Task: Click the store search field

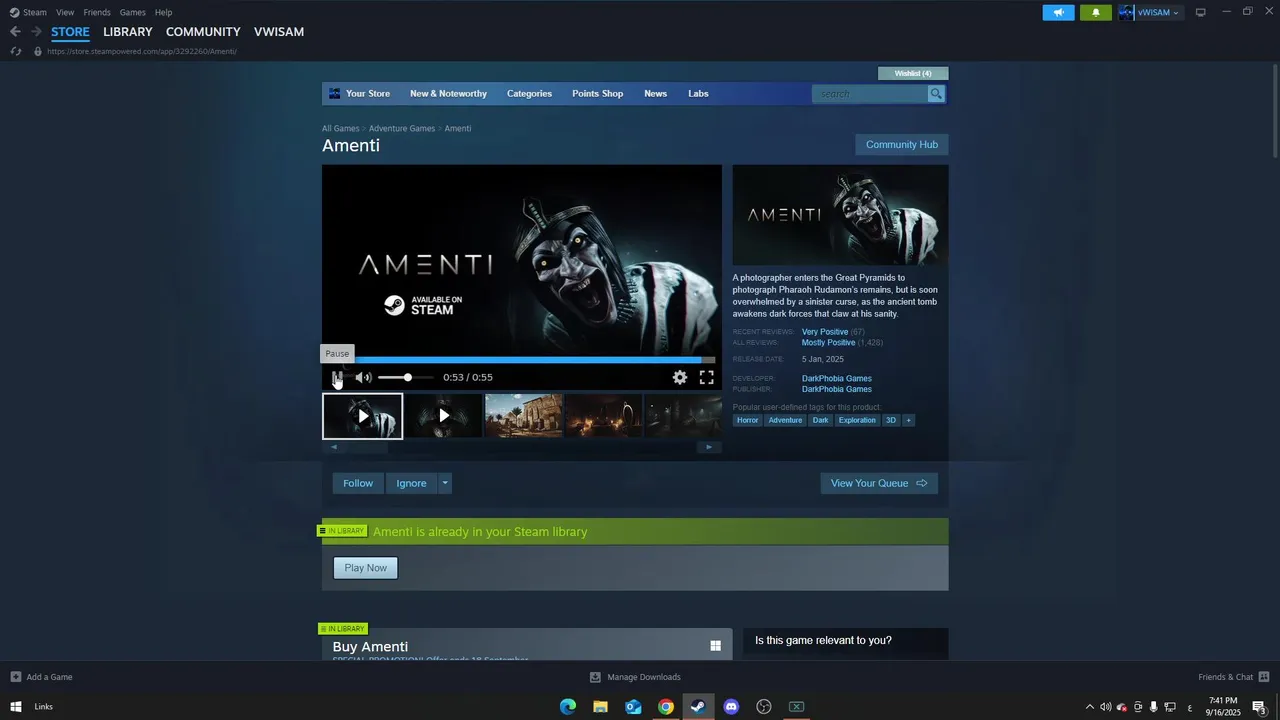Action: (x=870, y=94)
